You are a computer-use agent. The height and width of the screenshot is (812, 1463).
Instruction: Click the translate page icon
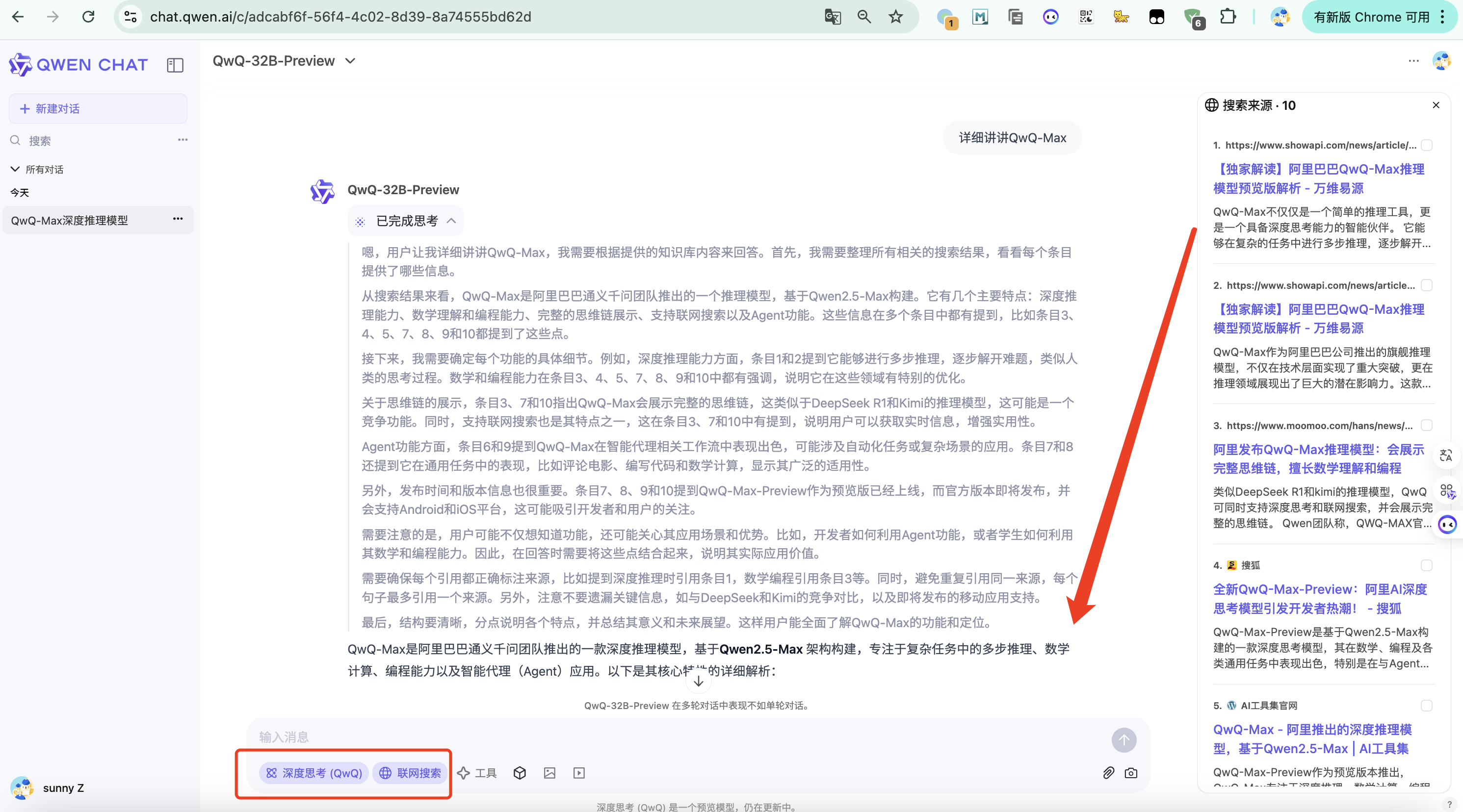point(833,17)
